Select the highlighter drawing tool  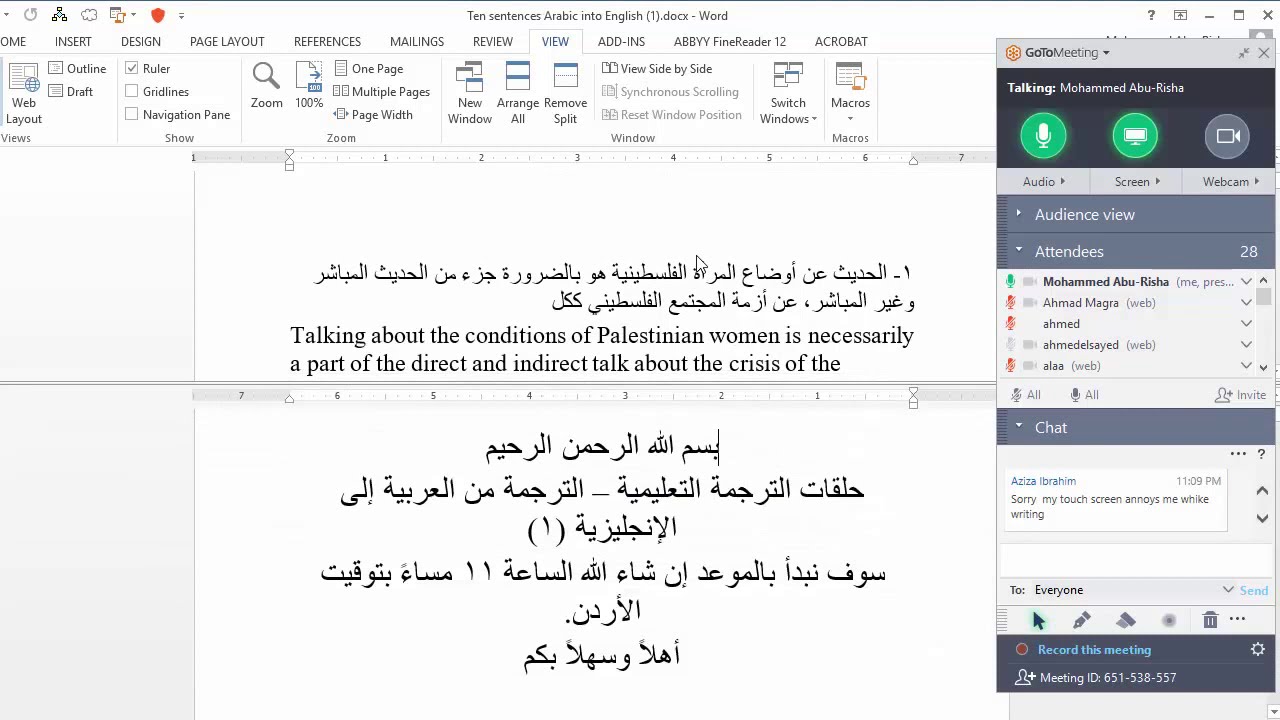(1126, 621)
